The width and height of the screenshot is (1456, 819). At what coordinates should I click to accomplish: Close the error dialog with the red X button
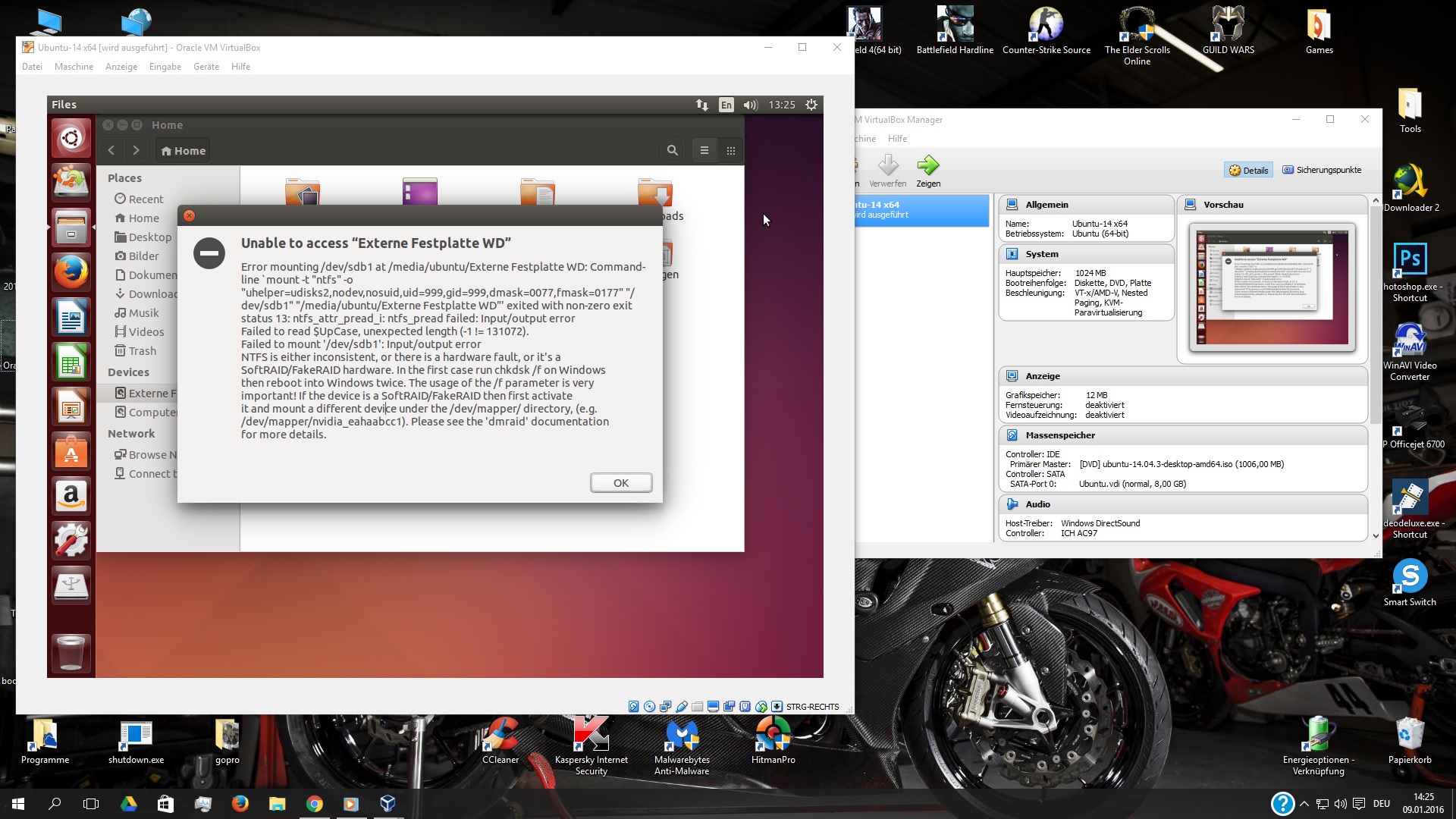[x=190, y=215]
